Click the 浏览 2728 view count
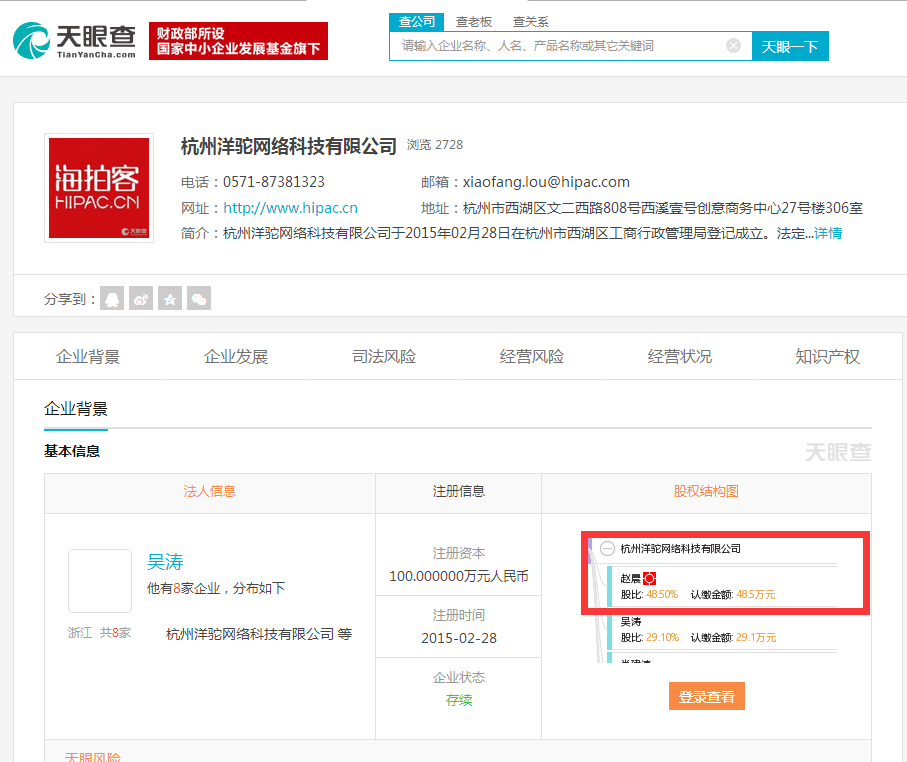 (434, 145)
